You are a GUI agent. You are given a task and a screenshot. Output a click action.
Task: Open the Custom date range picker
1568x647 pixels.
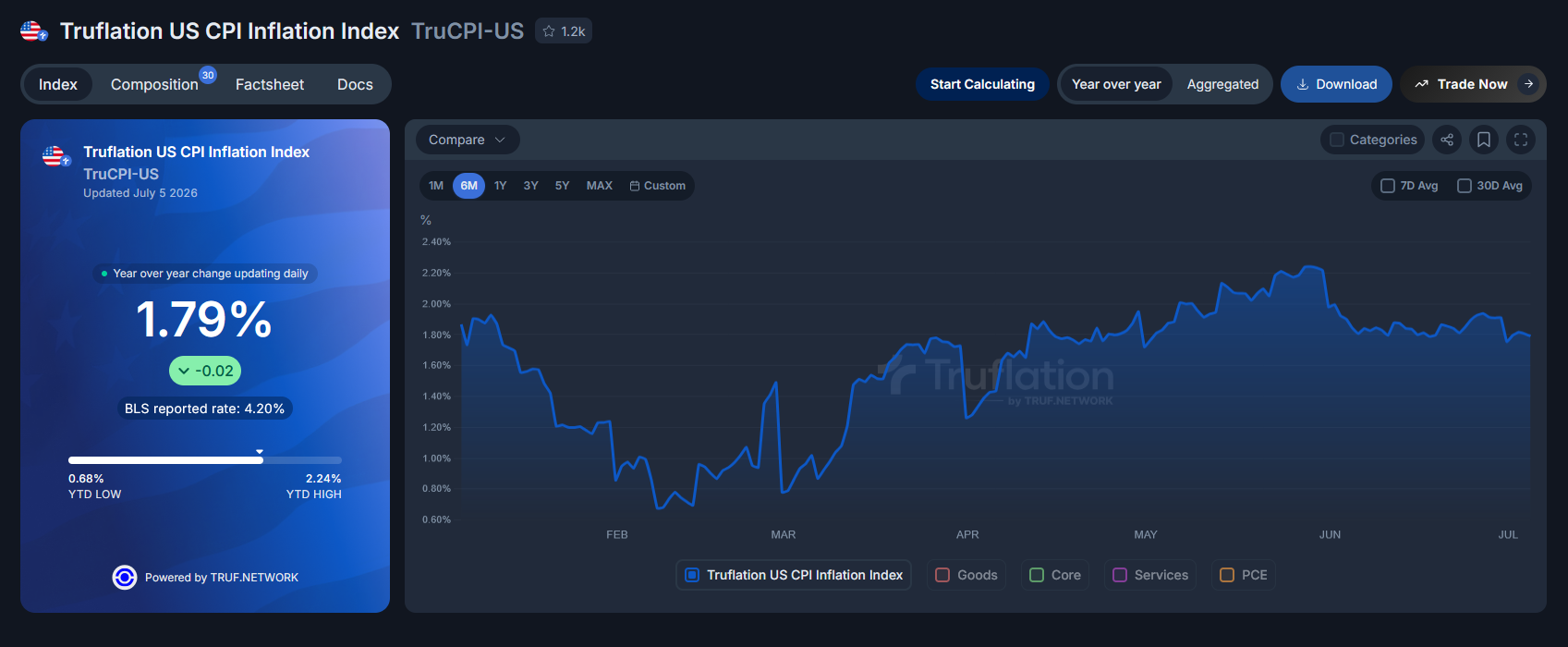pyautogui.click(x=658, y=186)
